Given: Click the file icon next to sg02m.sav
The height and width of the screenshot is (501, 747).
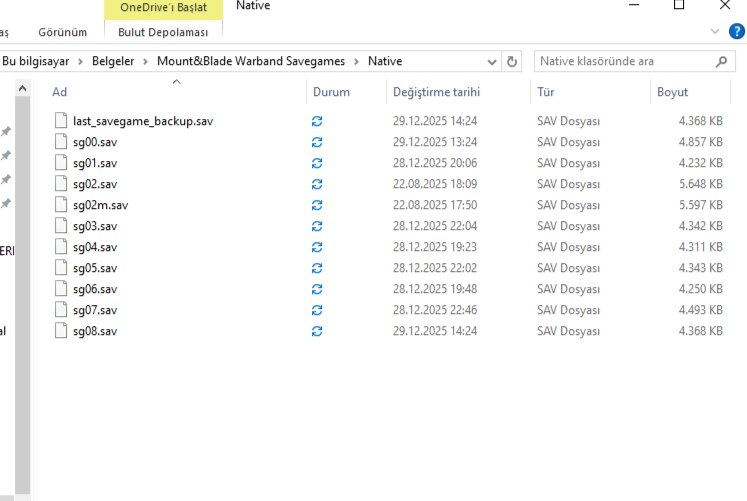Looking at the screenshot, I should [61, 204].
